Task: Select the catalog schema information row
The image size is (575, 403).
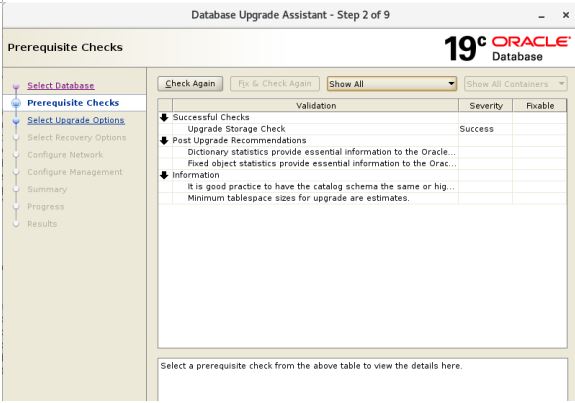Action: click(362, 187)
